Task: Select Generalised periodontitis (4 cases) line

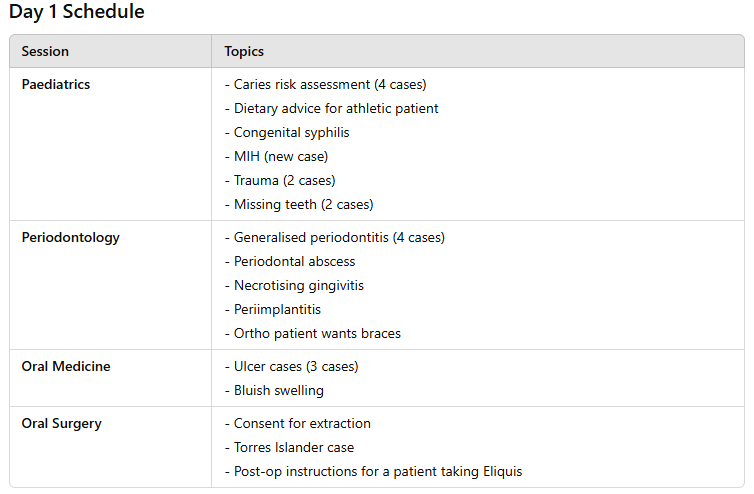Action: 335,238
